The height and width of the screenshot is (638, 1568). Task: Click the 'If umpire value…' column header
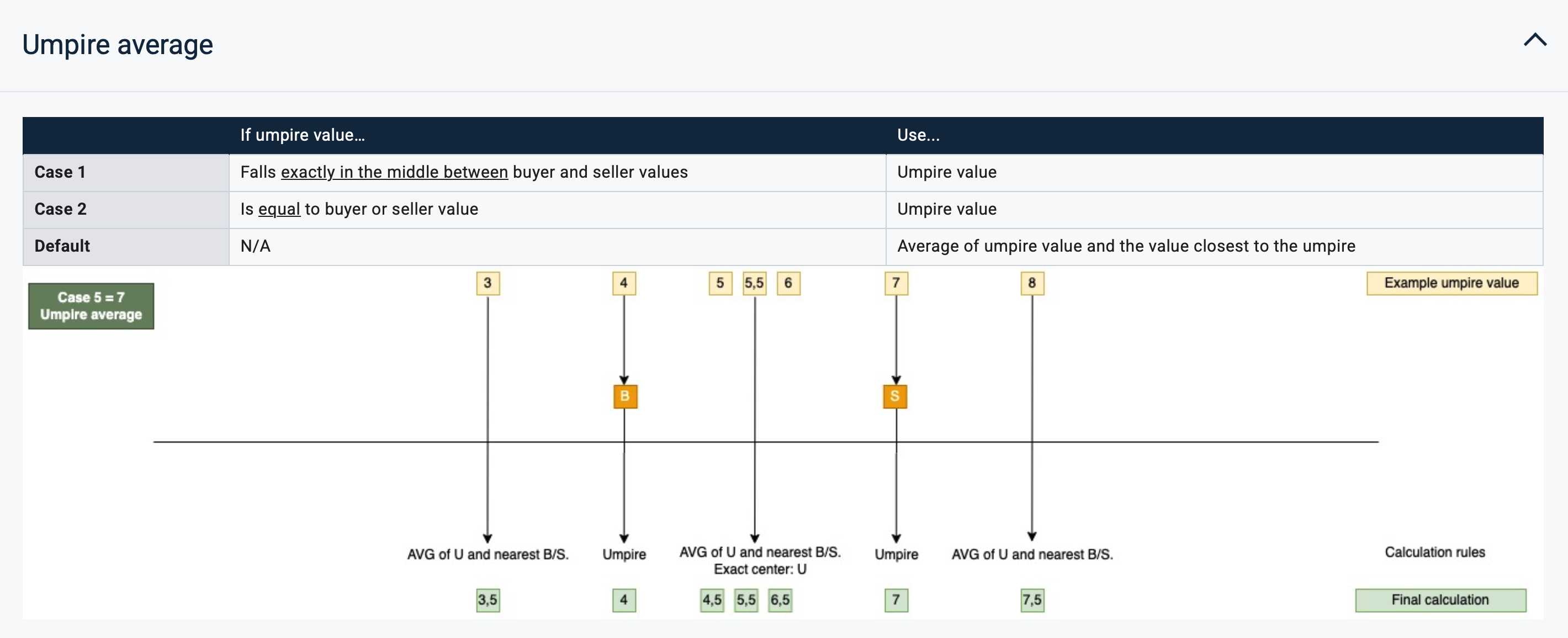pos(303,136)
